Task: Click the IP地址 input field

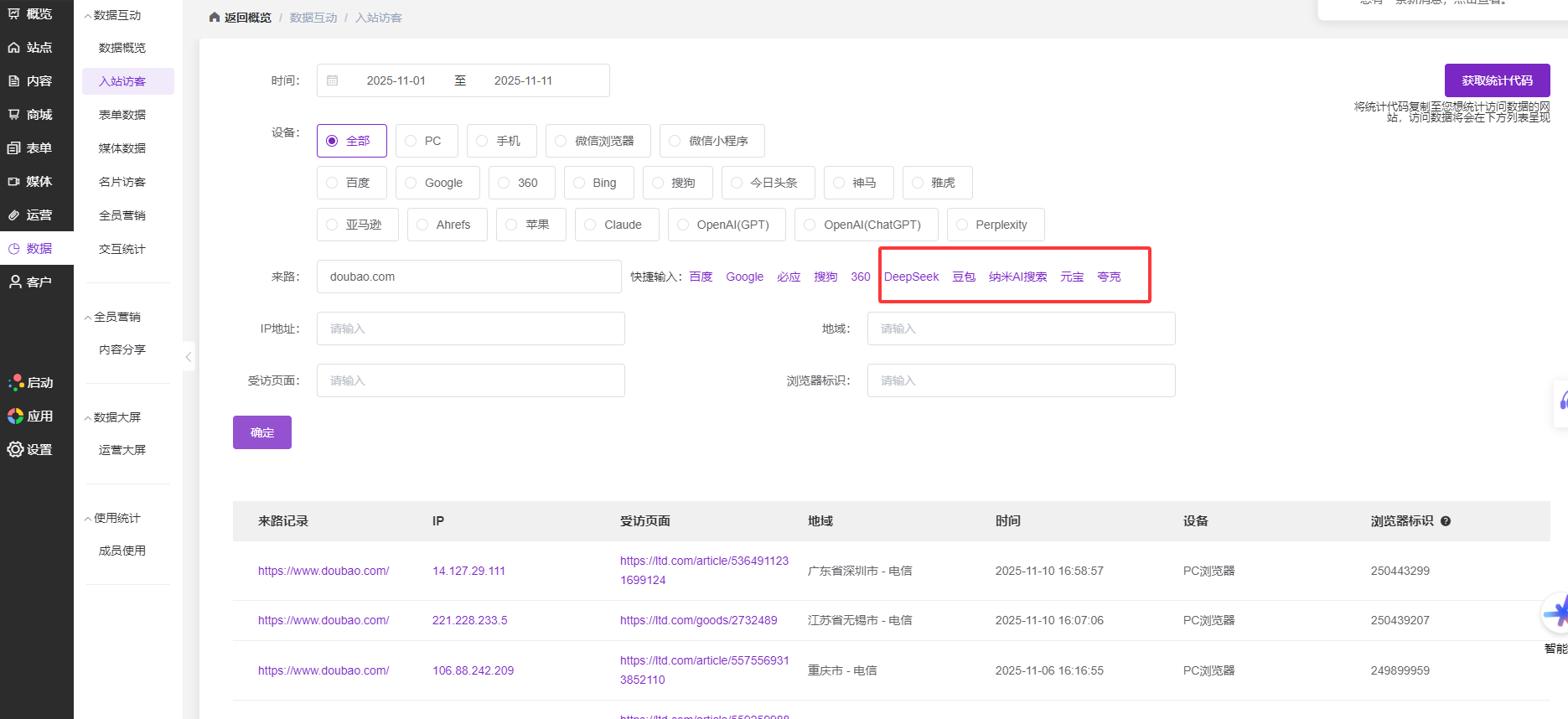Action: coord(470,328)
